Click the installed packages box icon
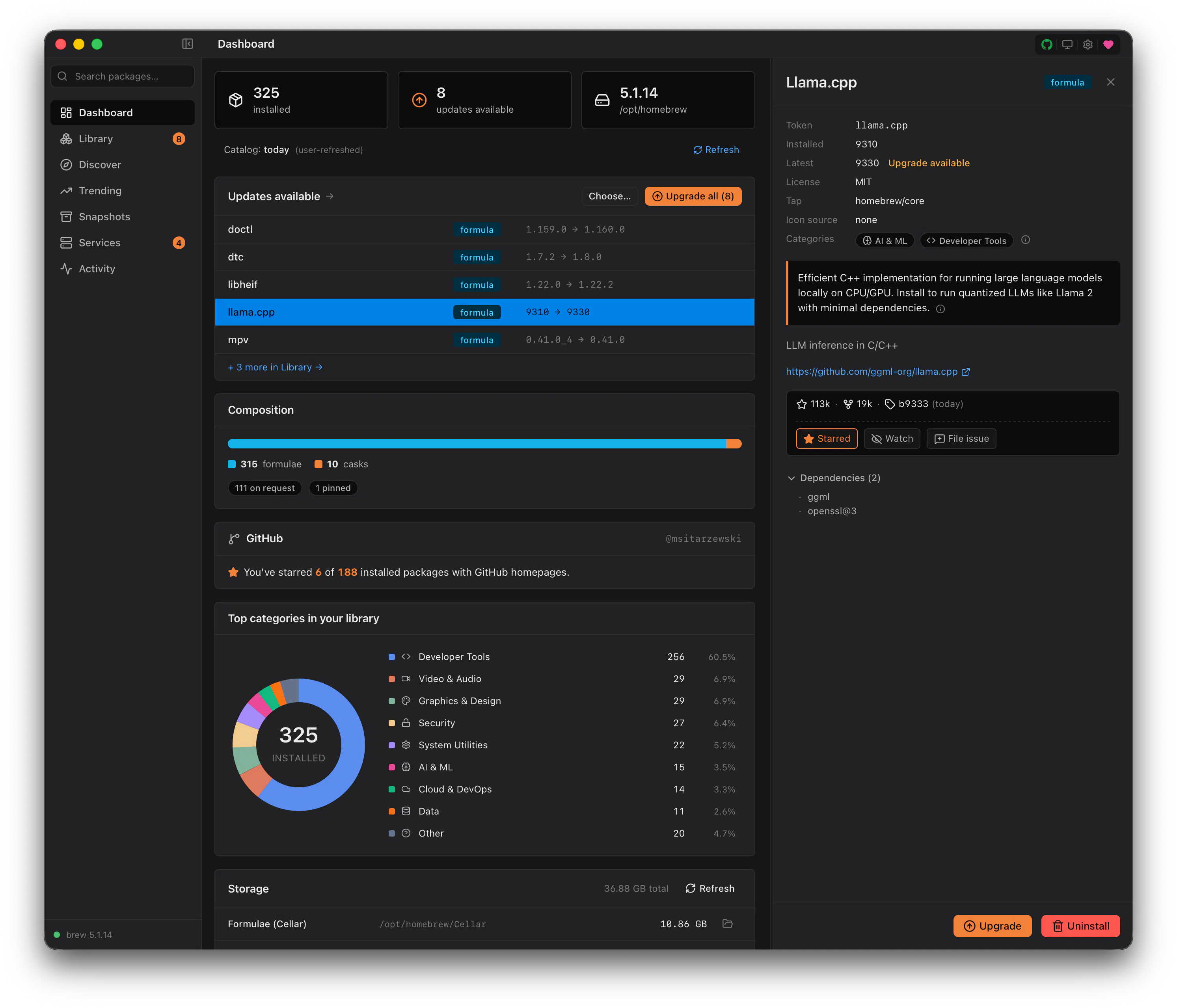1177x1008 pixels. [236, 100]
